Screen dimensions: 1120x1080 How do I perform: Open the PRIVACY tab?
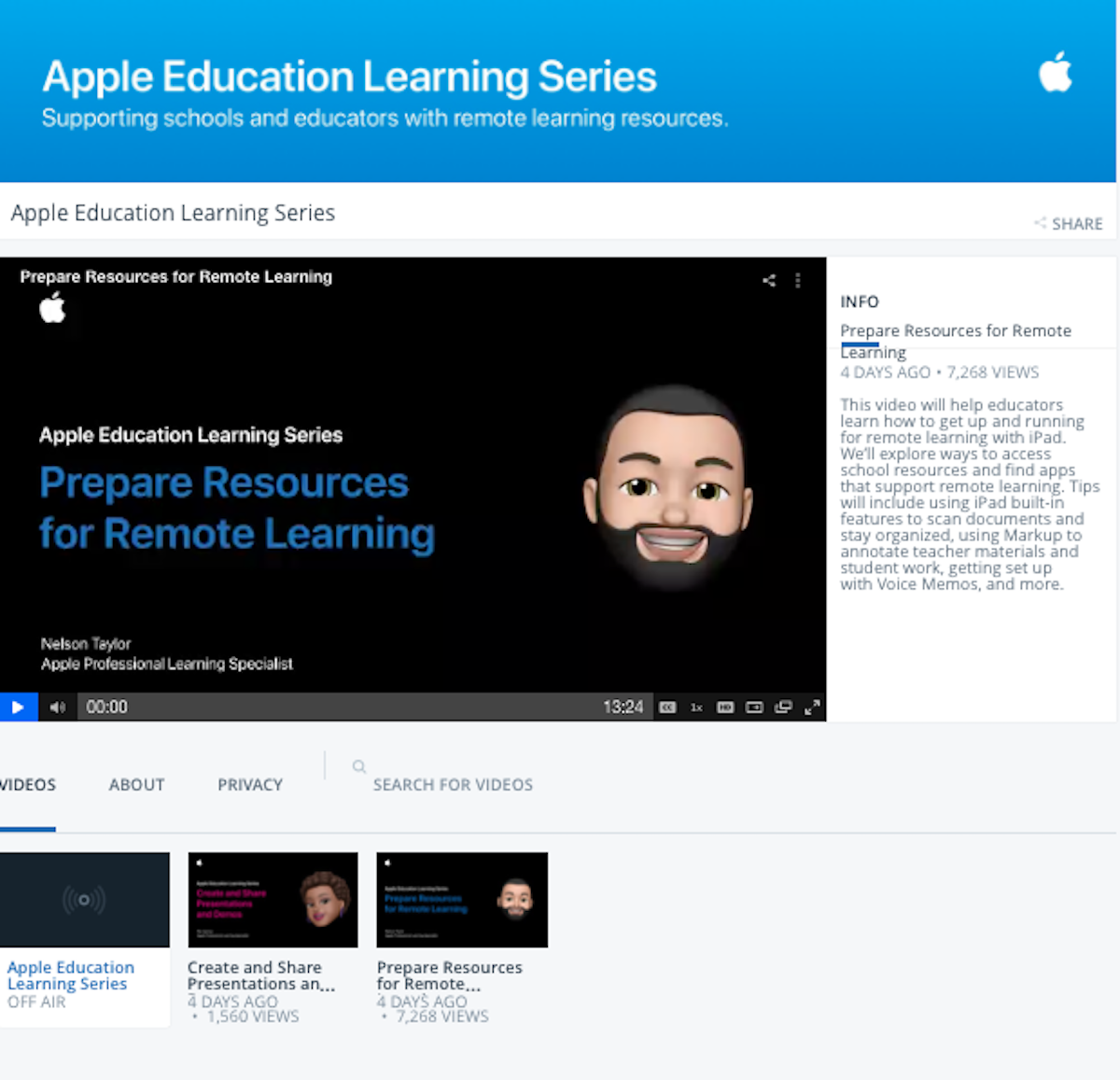(x=249, y=784)
